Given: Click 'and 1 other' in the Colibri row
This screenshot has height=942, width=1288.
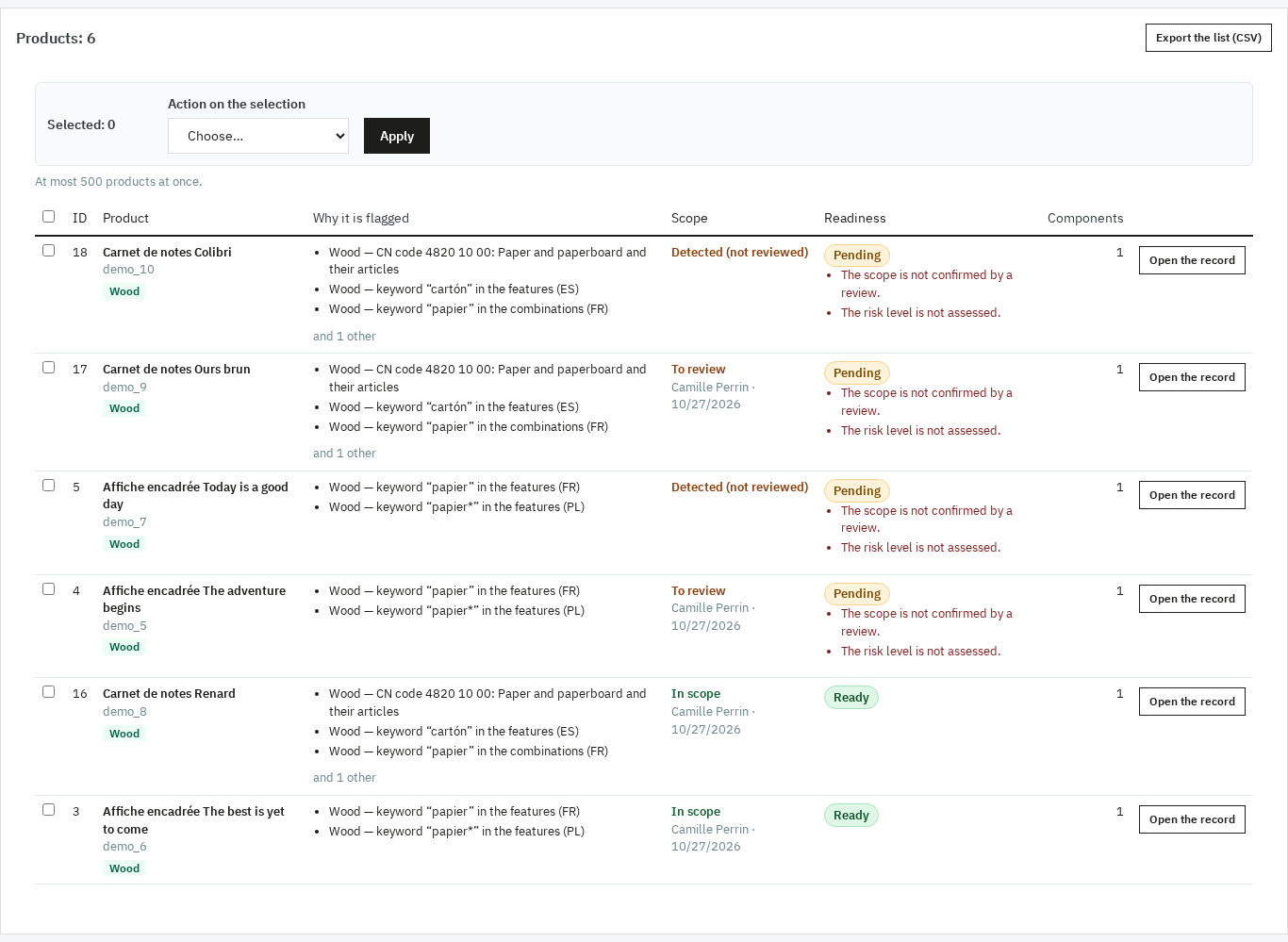Looking at the screenshot, I should tap(344, 337).
